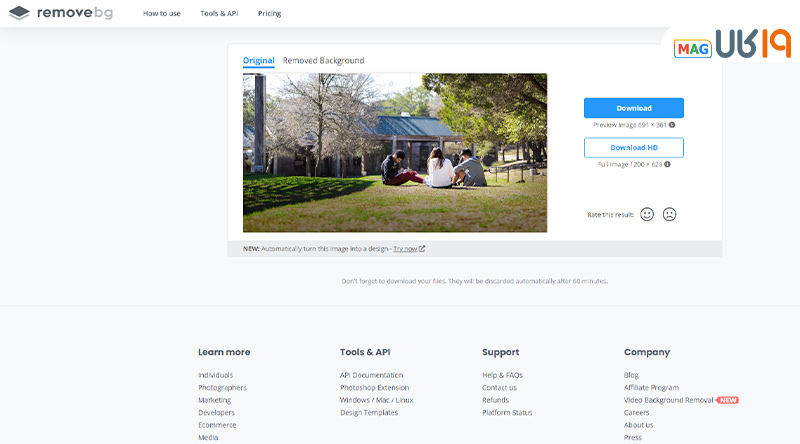Open Design Templates link
Viewport: 800px width, 444px height.
coord(369,412)
